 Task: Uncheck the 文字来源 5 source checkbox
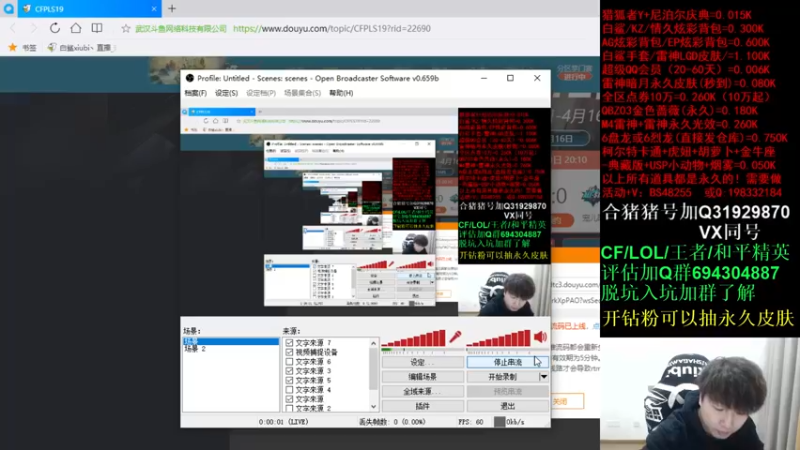[289, 380]
